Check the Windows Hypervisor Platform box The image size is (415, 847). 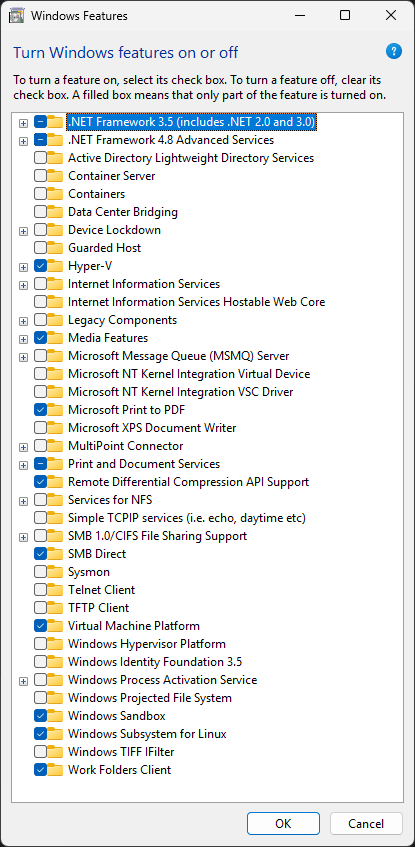click(40, 644)
